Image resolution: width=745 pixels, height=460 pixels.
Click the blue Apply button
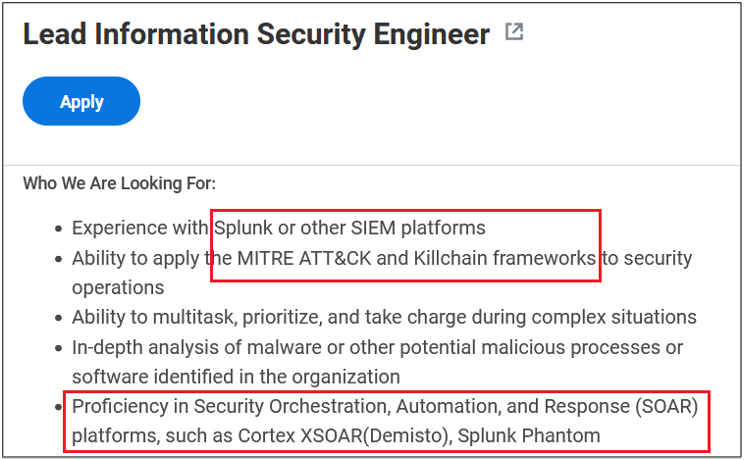click(81, 101)
